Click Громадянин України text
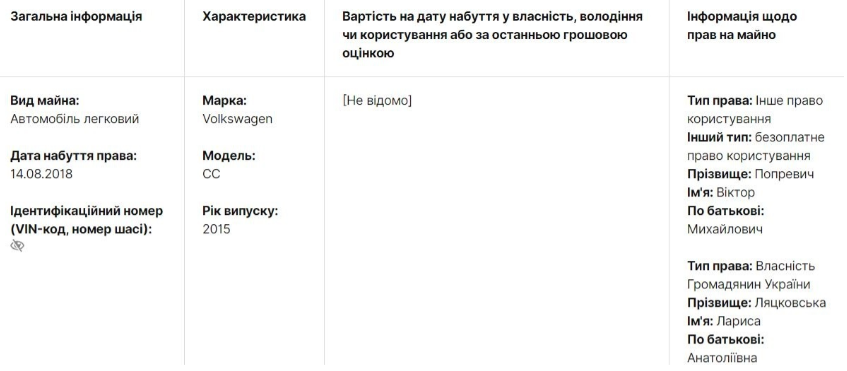847x371 pixels. point(749,284)
